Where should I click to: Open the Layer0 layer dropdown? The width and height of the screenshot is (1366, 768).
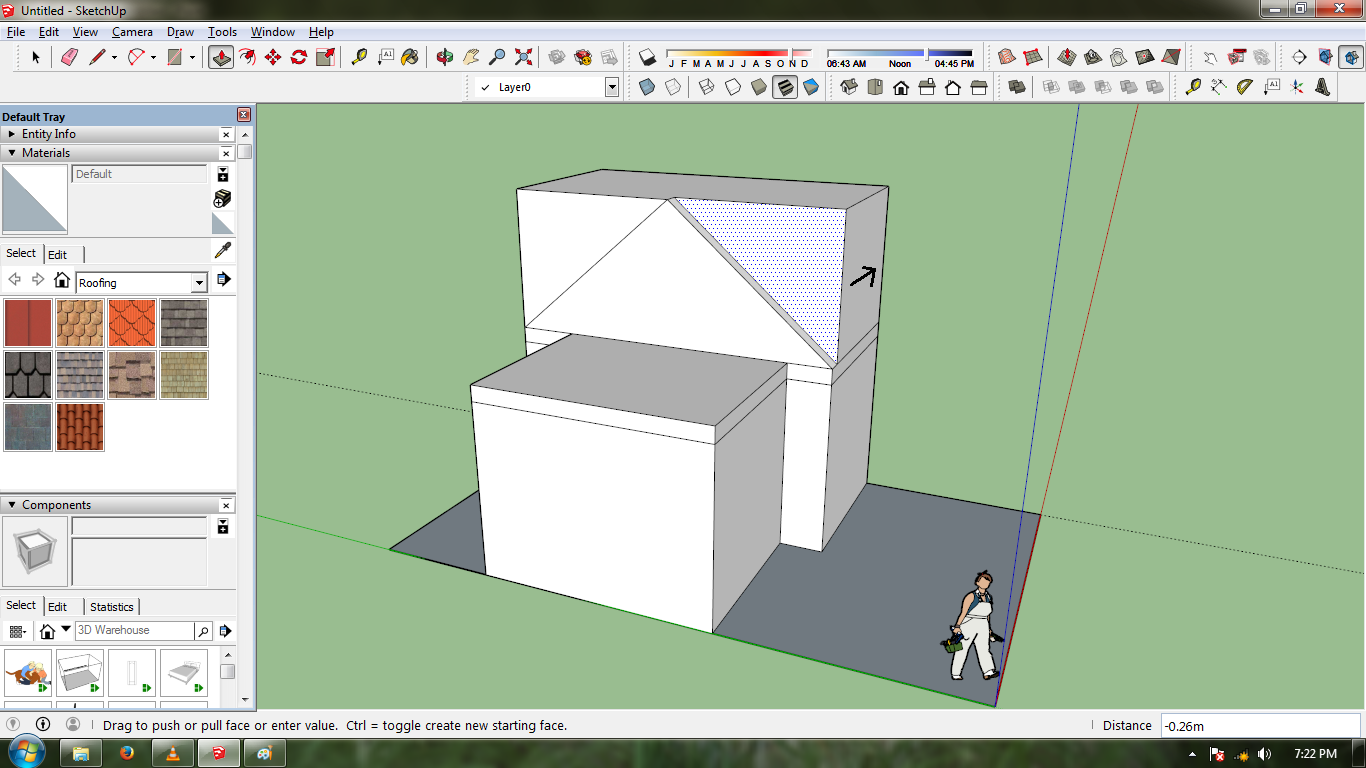click(611, 87)
